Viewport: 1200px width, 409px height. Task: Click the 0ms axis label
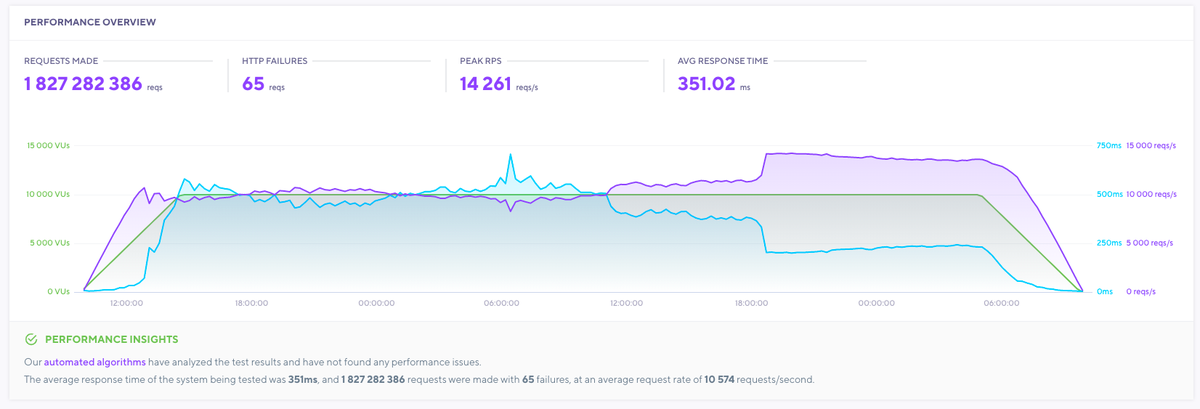click(1105, 292)
